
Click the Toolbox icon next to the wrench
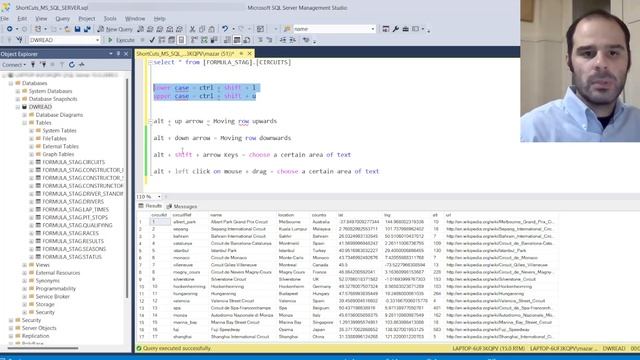405,29
